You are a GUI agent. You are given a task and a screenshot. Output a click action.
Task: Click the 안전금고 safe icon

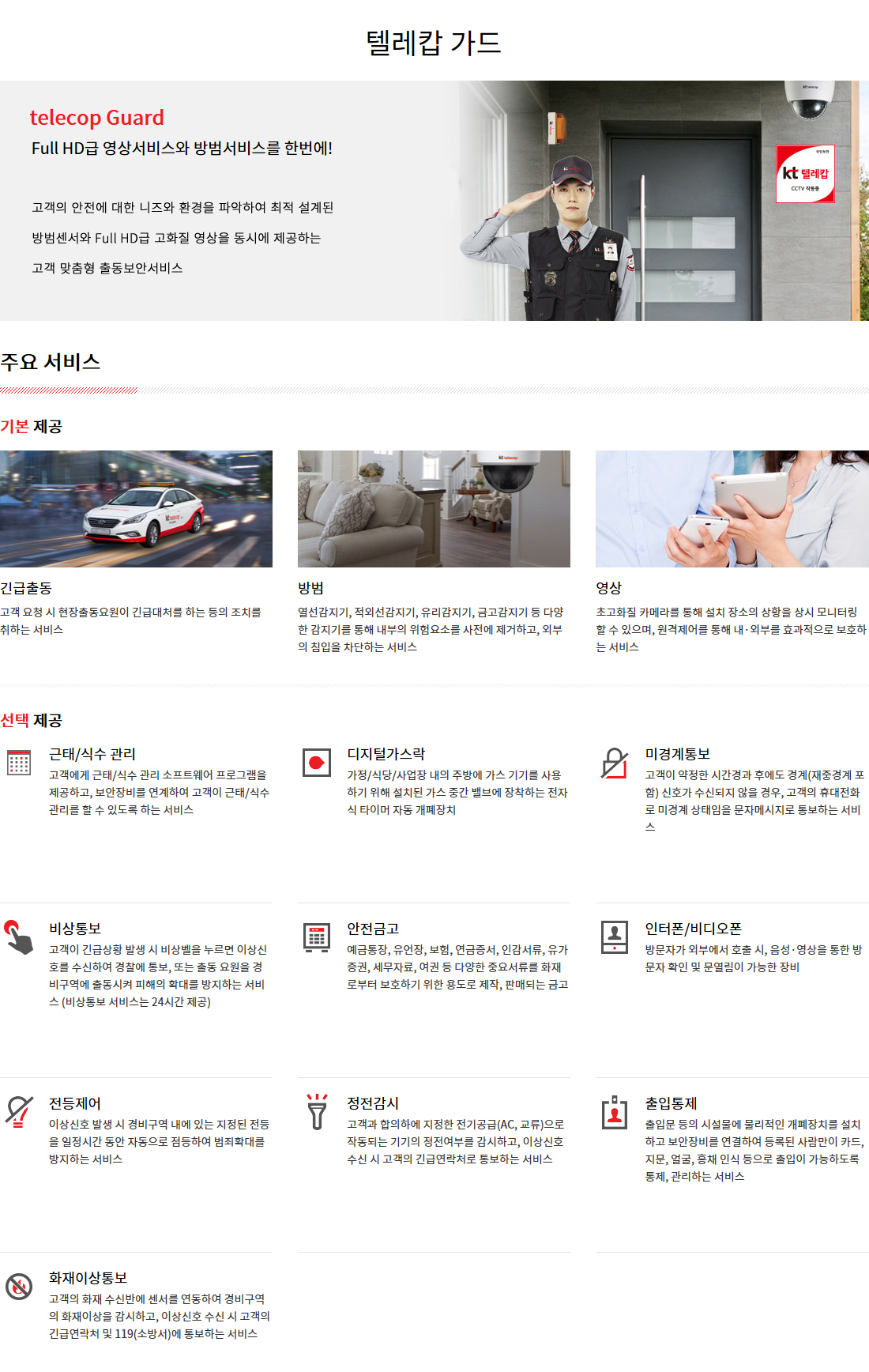pos(317,937)
